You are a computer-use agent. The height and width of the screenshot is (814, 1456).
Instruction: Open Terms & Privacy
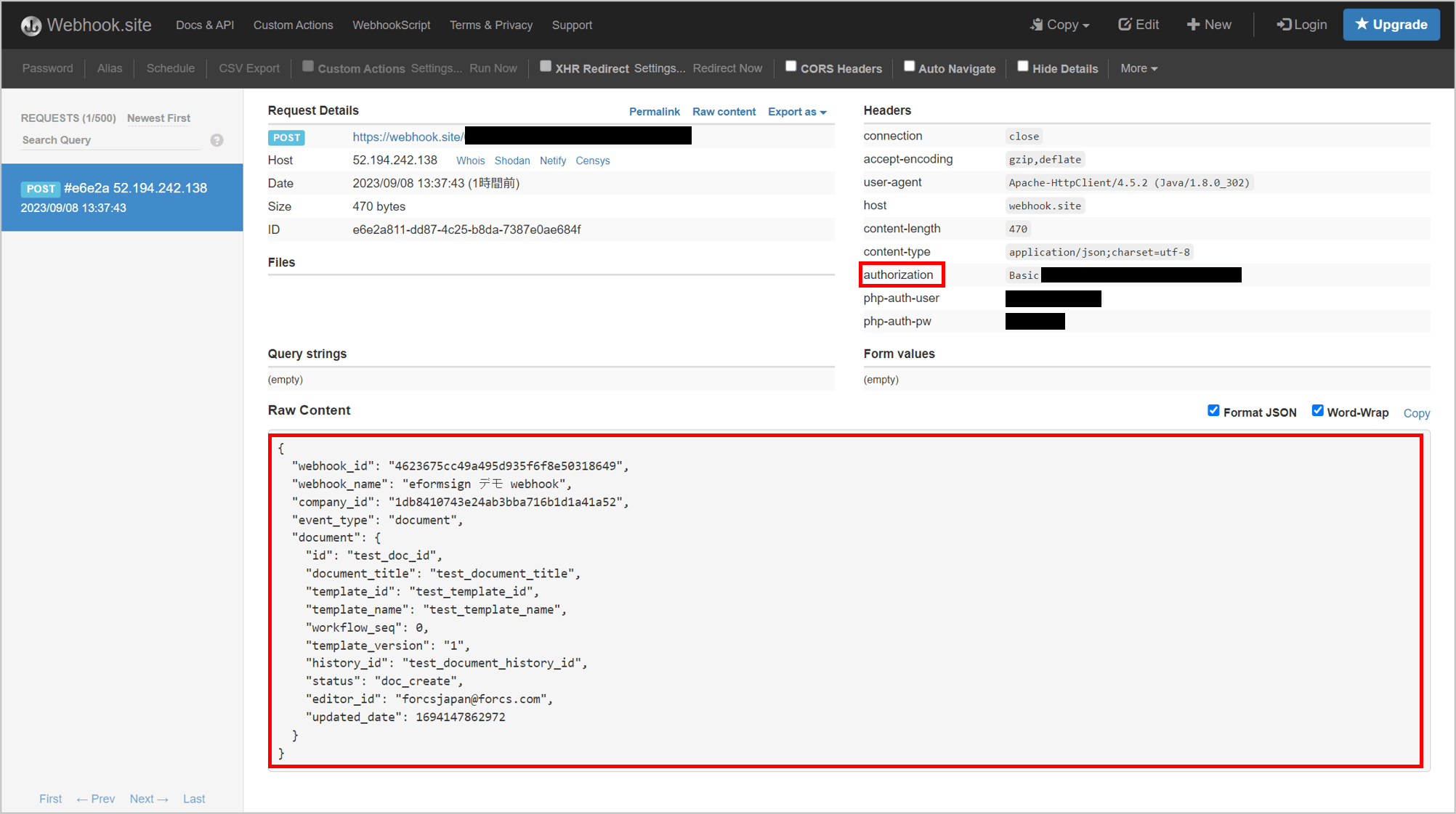pos(491,25)
